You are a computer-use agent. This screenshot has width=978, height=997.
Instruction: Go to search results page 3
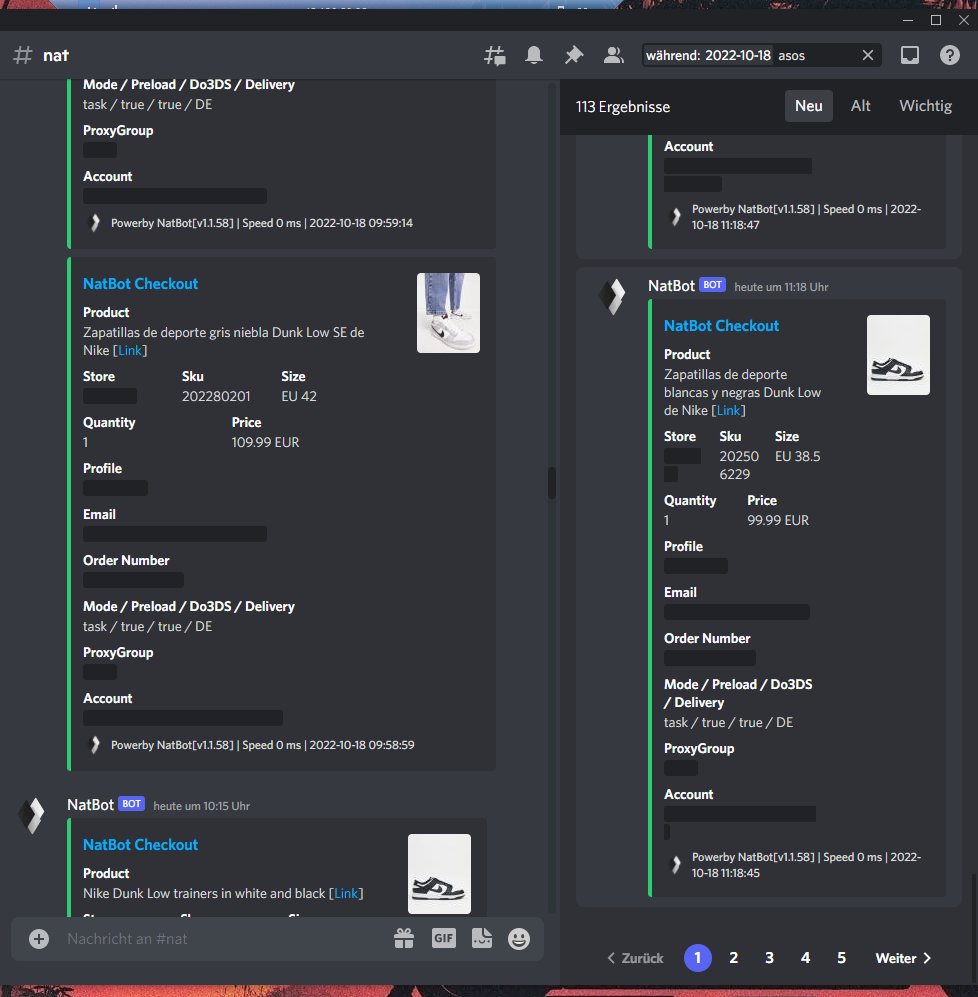pyautogui.click(x=769, y=958)
